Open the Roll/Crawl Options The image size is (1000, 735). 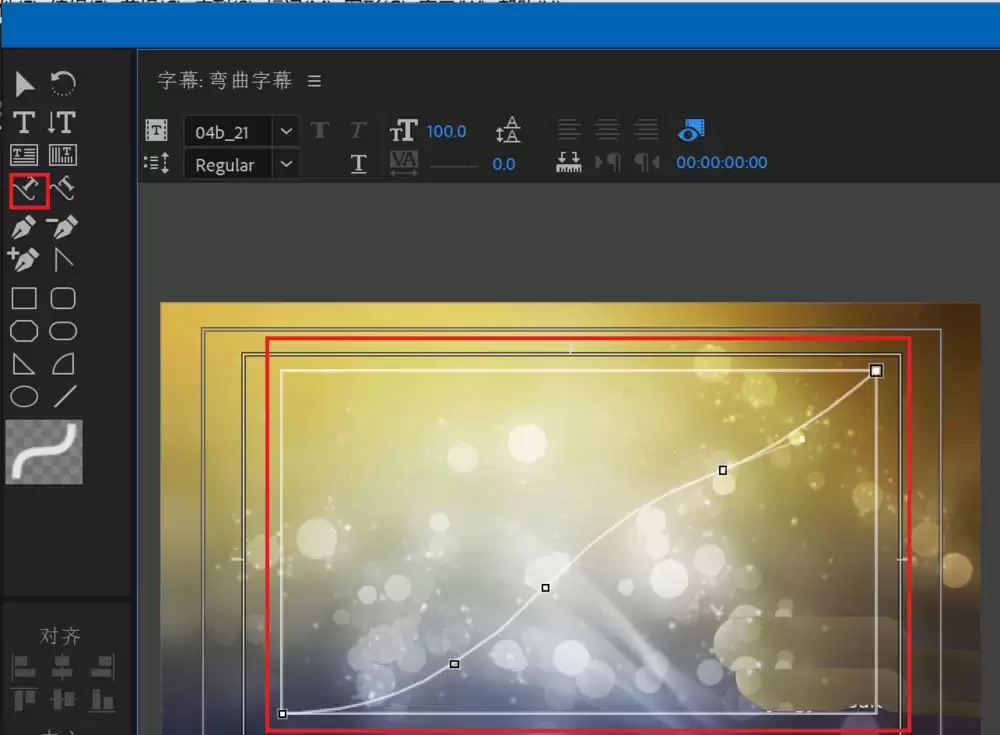157,164
